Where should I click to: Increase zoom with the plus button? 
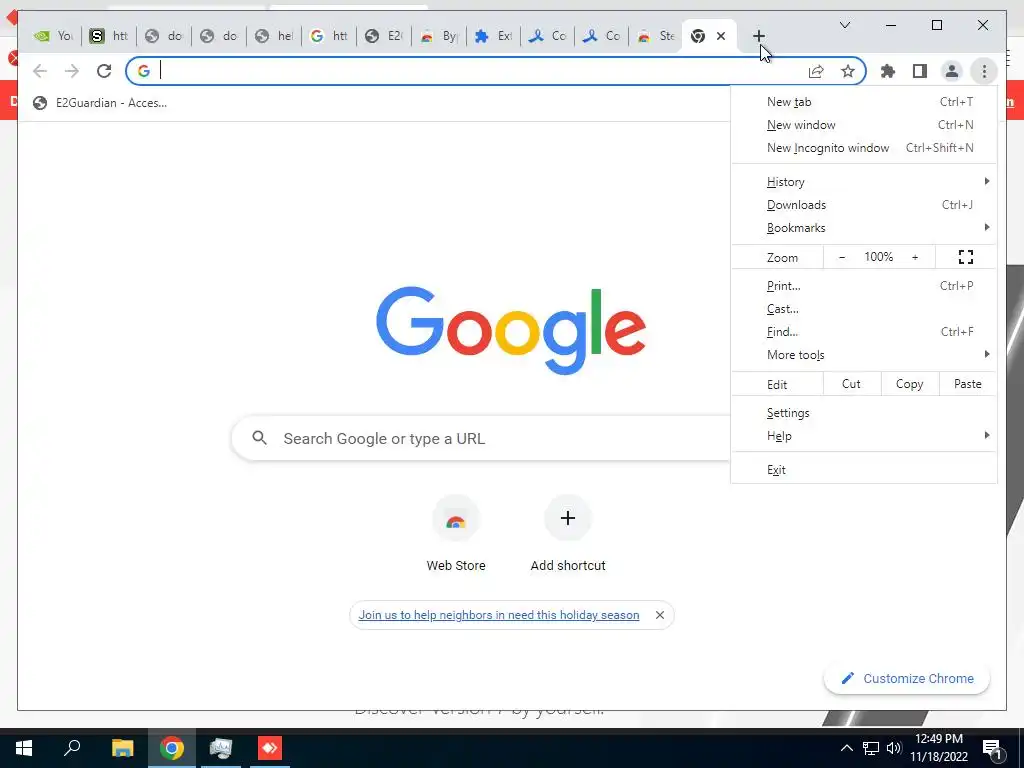click(915, 257)
